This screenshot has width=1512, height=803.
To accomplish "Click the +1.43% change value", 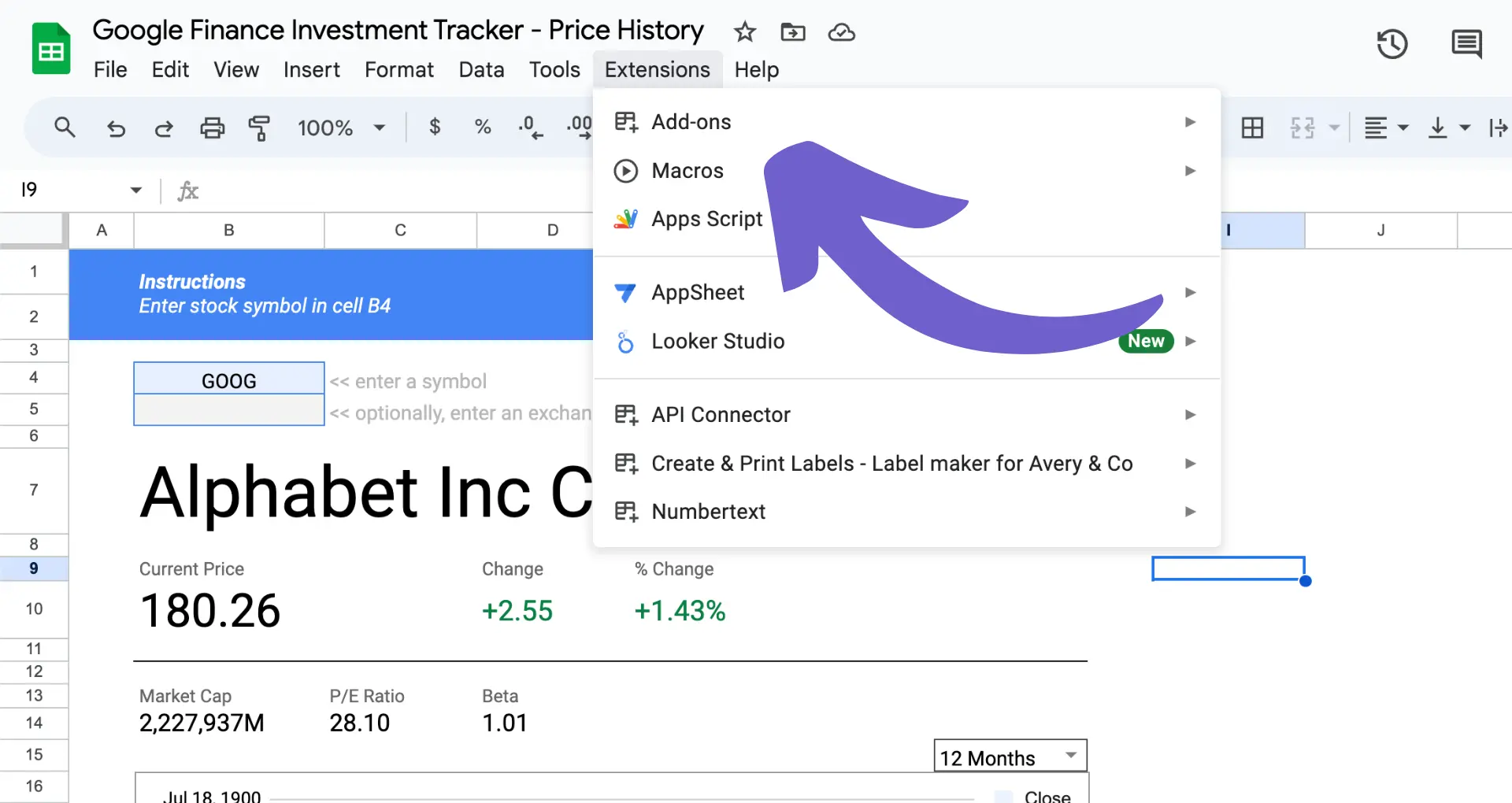I will tap(680, 611).
